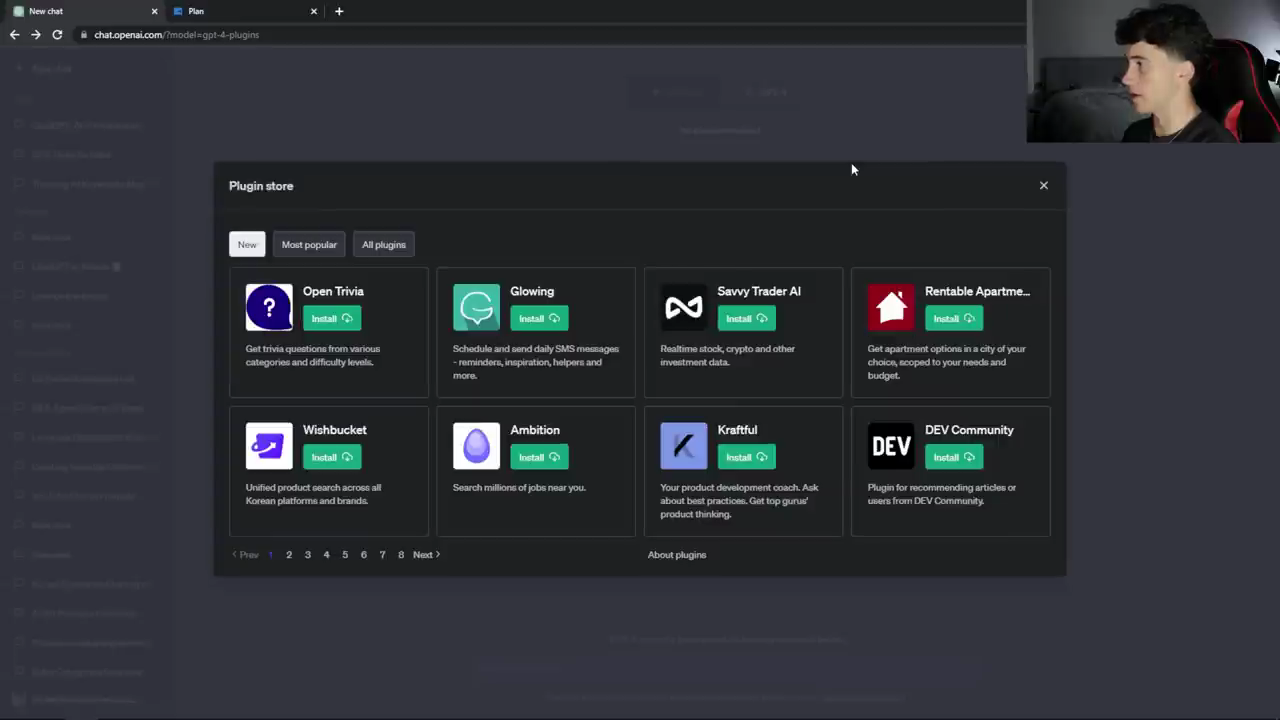Image resolution: width=1280 pixels, height=720 pixels.
Task: Click the Wishbucket plugin icon
Action: 269,446
